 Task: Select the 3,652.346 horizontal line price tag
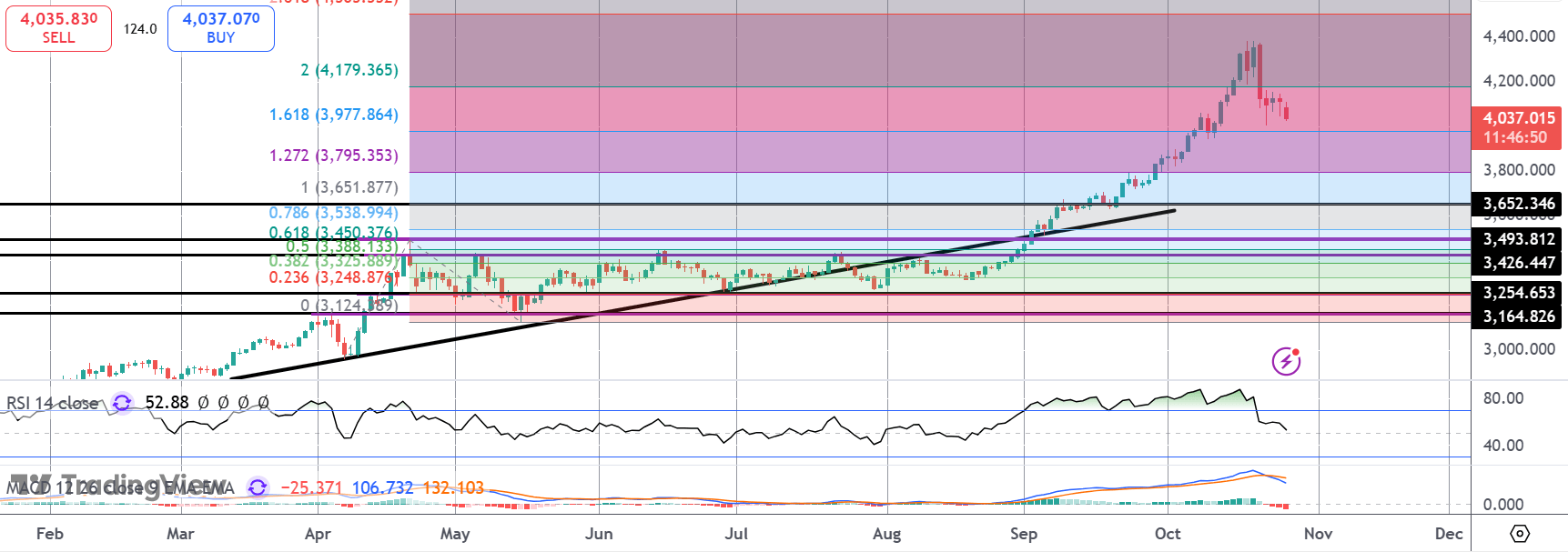[1518, 204]
